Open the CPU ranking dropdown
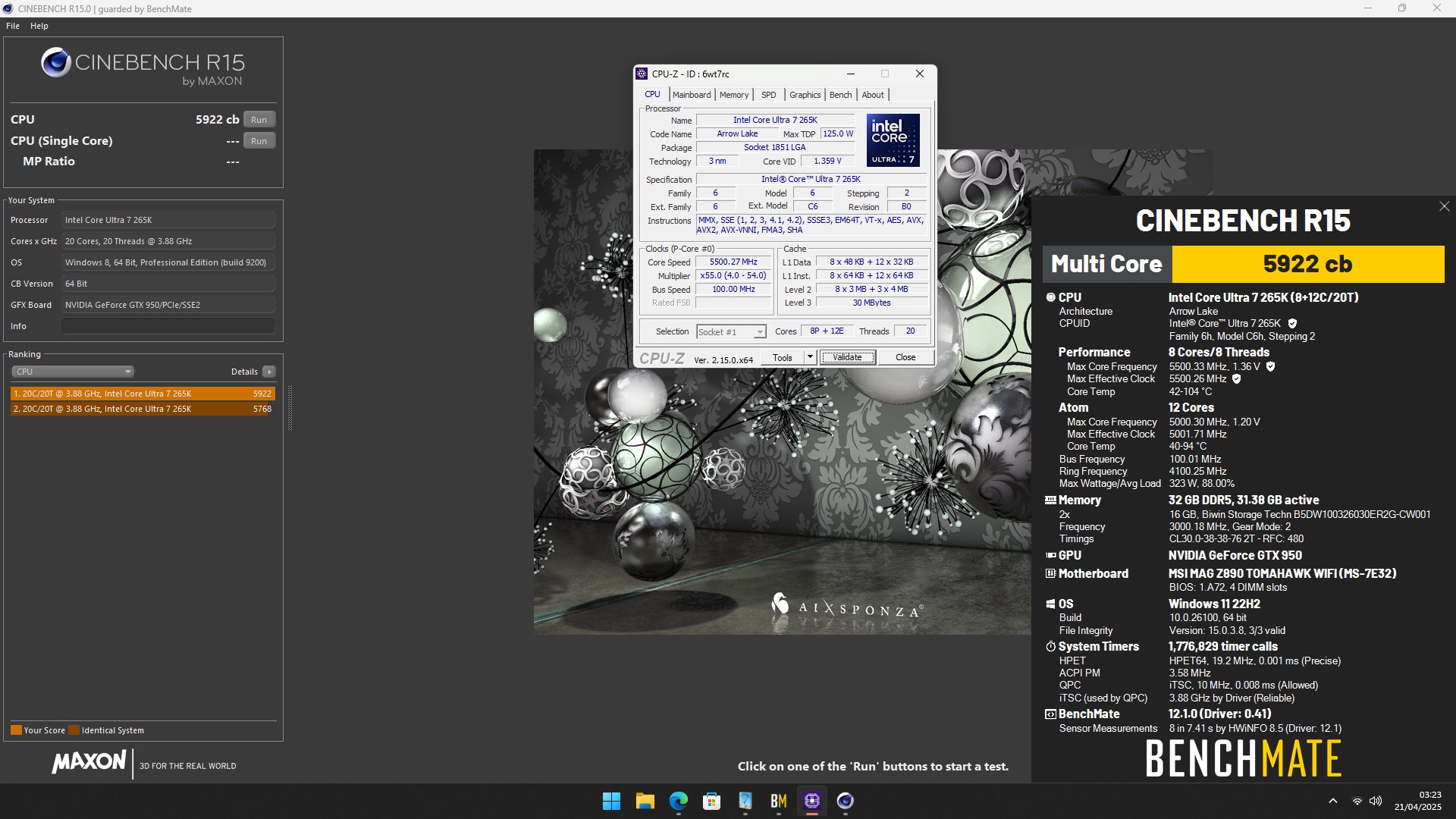Image resolution: width=1456 pixels, height=819 pixels. point(73,372)
